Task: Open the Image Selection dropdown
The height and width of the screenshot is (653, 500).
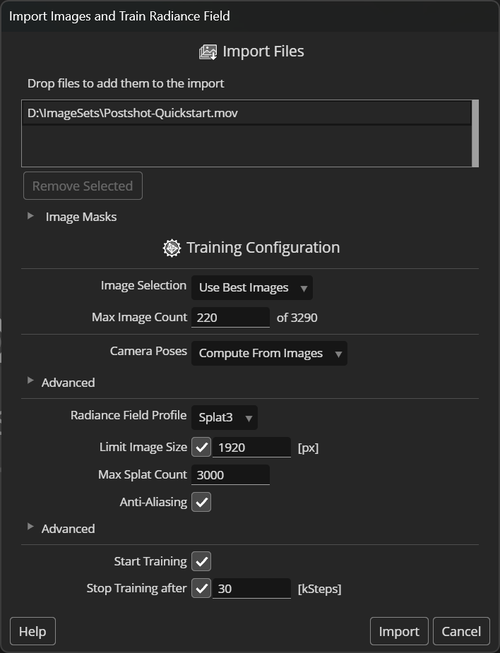Action: [x=252, y=288]
